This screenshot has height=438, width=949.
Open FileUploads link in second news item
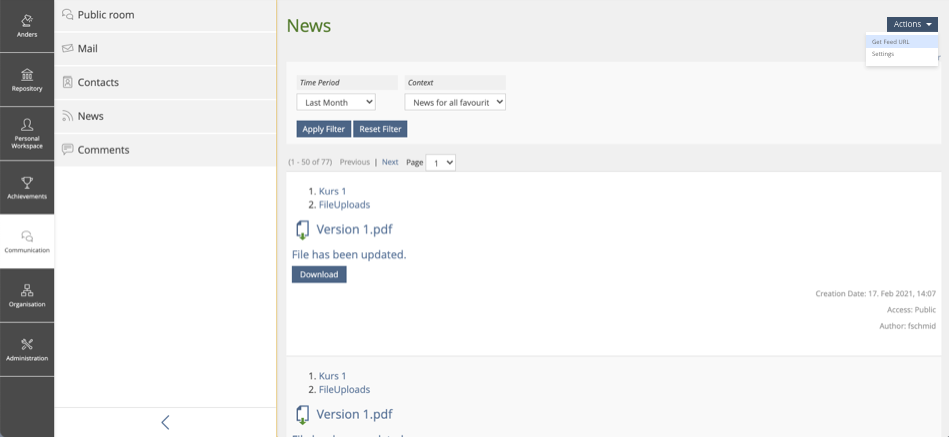coord(344,389)
